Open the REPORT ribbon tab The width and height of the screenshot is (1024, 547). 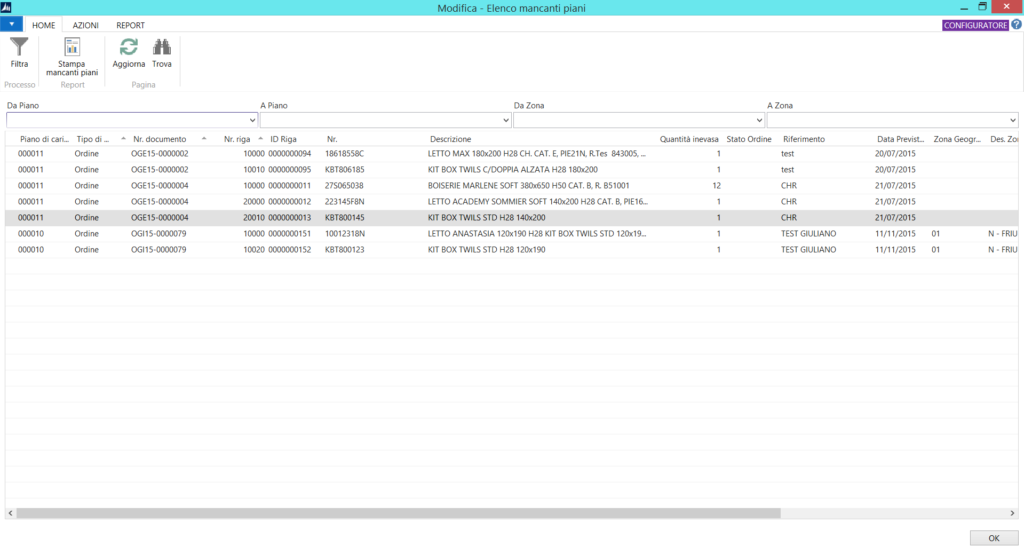[x=131, y=25]
